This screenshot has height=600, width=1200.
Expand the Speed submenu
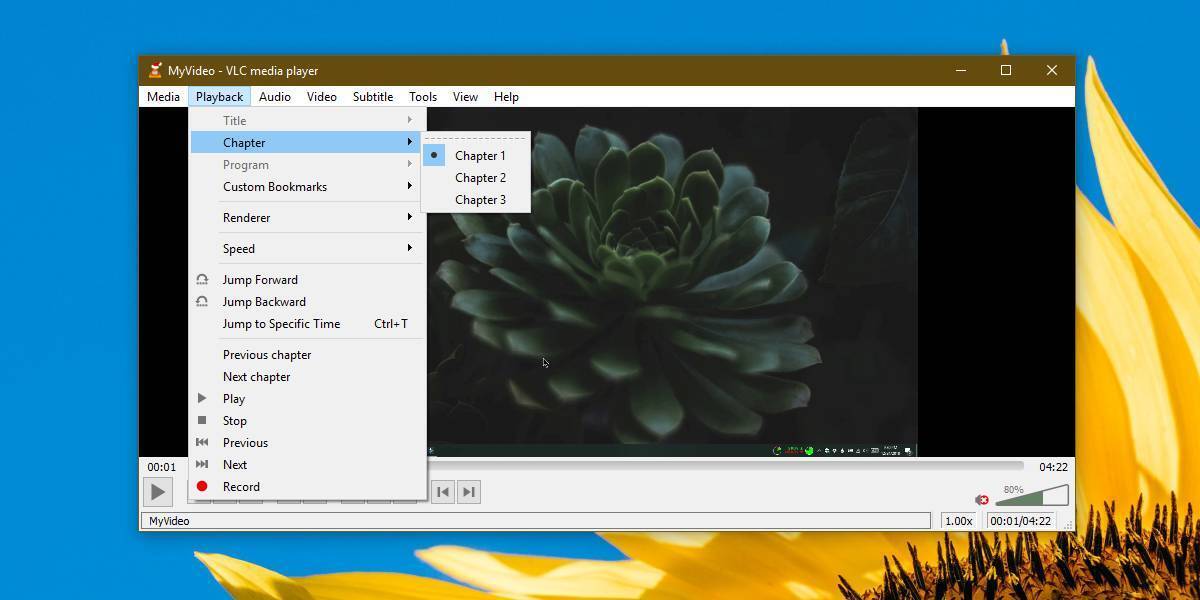pyautogui.click(x=239, y=248)
